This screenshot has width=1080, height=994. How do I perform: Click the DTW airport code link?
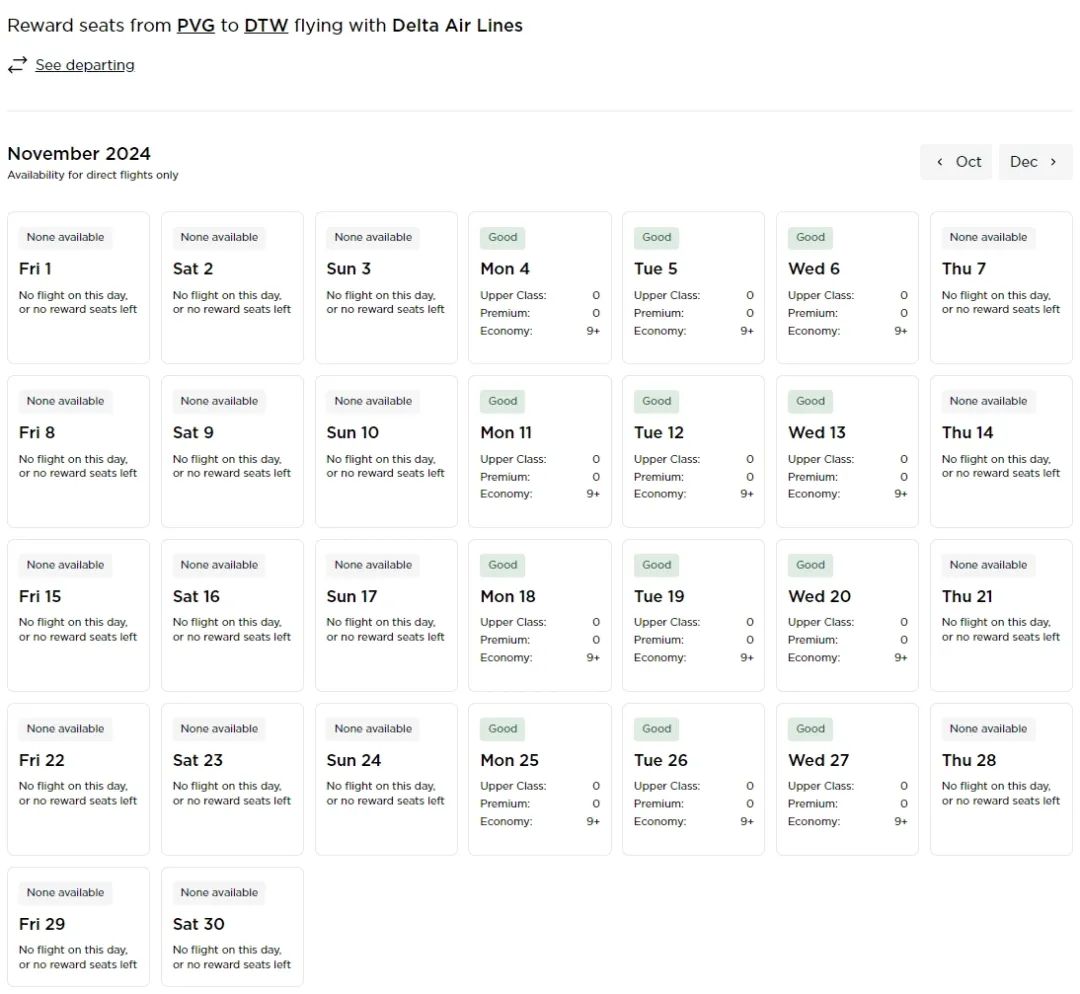pyautogui.click(x=266, y=26)
